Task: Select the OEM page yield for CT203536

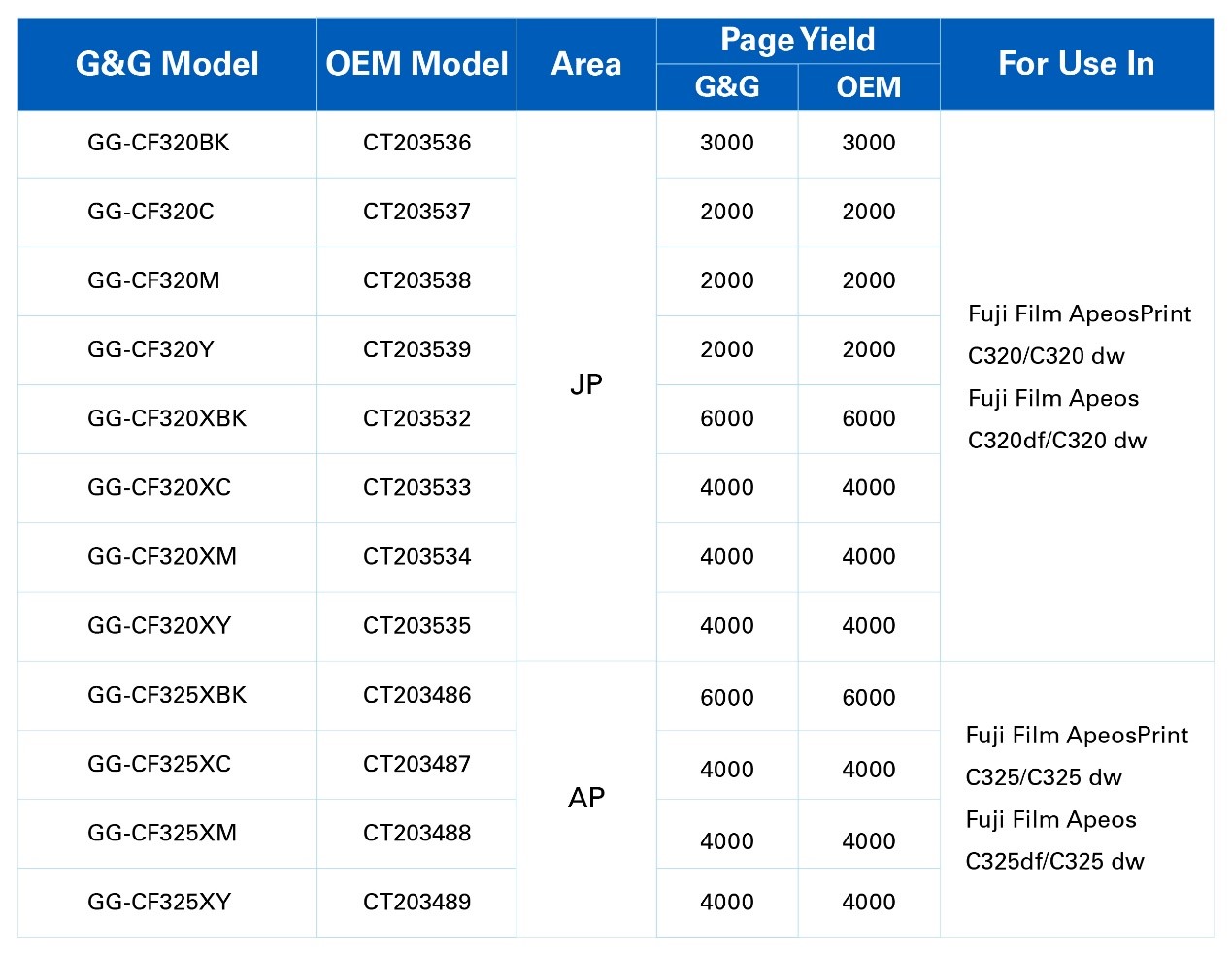Action: [869, 143]
